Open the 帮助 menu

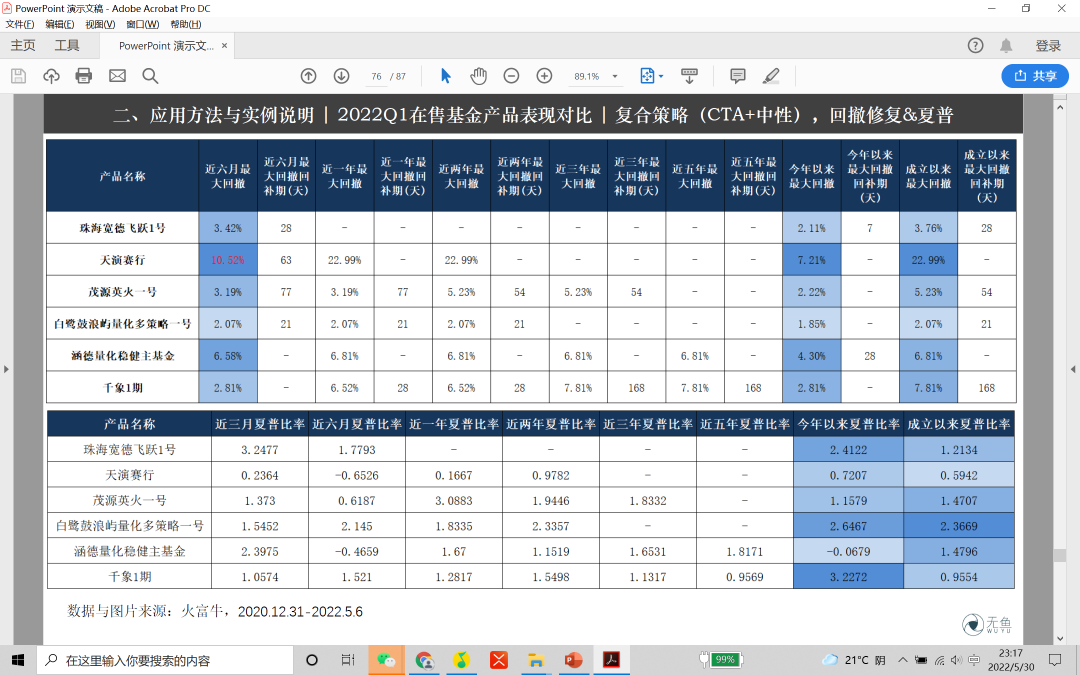pyautogui.click(x=186, y=24)
